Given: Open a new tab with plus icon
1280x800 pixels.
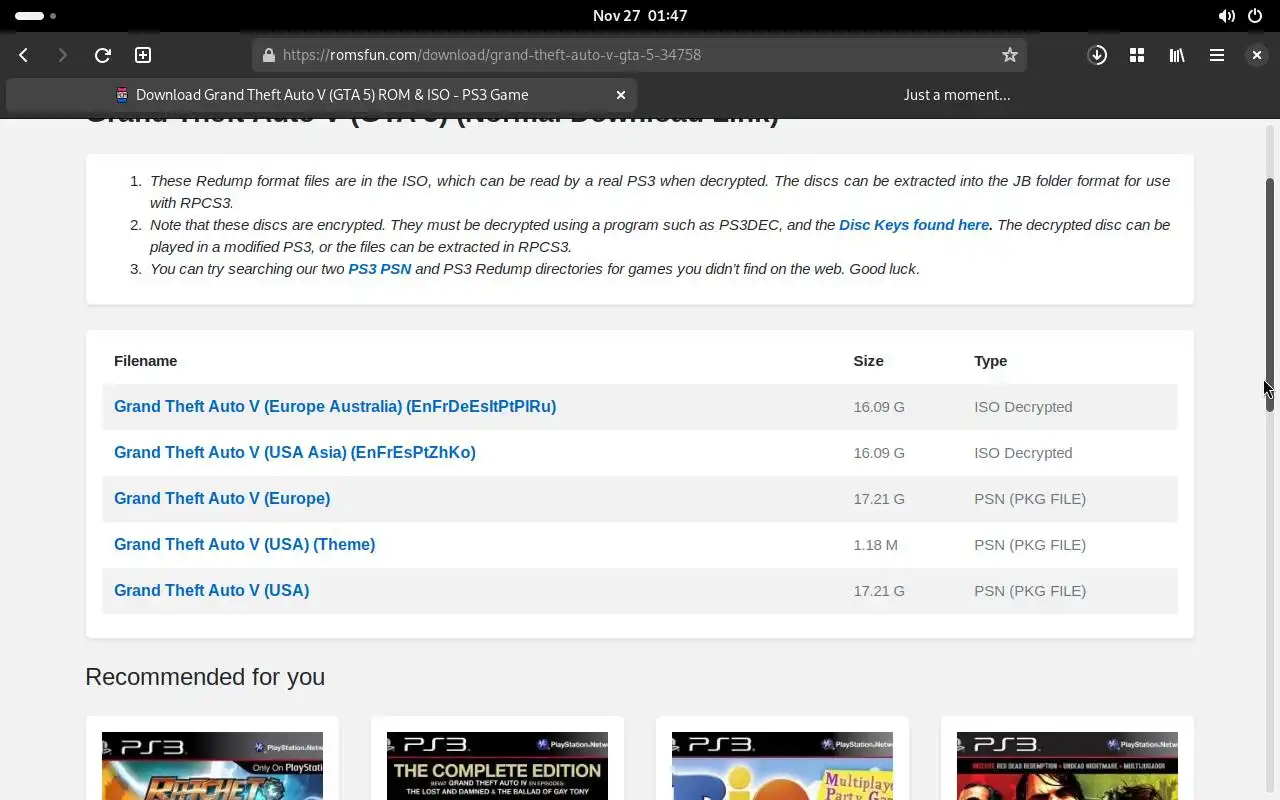Looking at the screenshot, I should (143, 55).
